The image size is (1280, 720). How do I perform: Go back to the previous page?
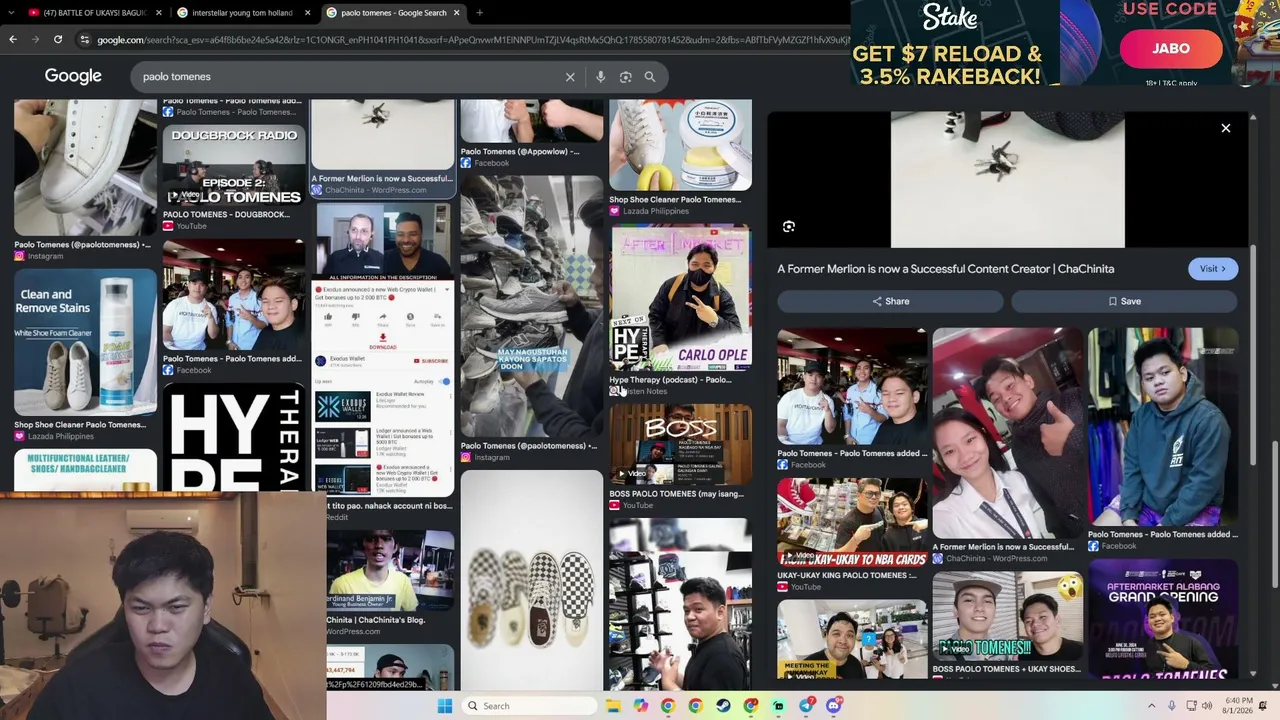[13, 39]
